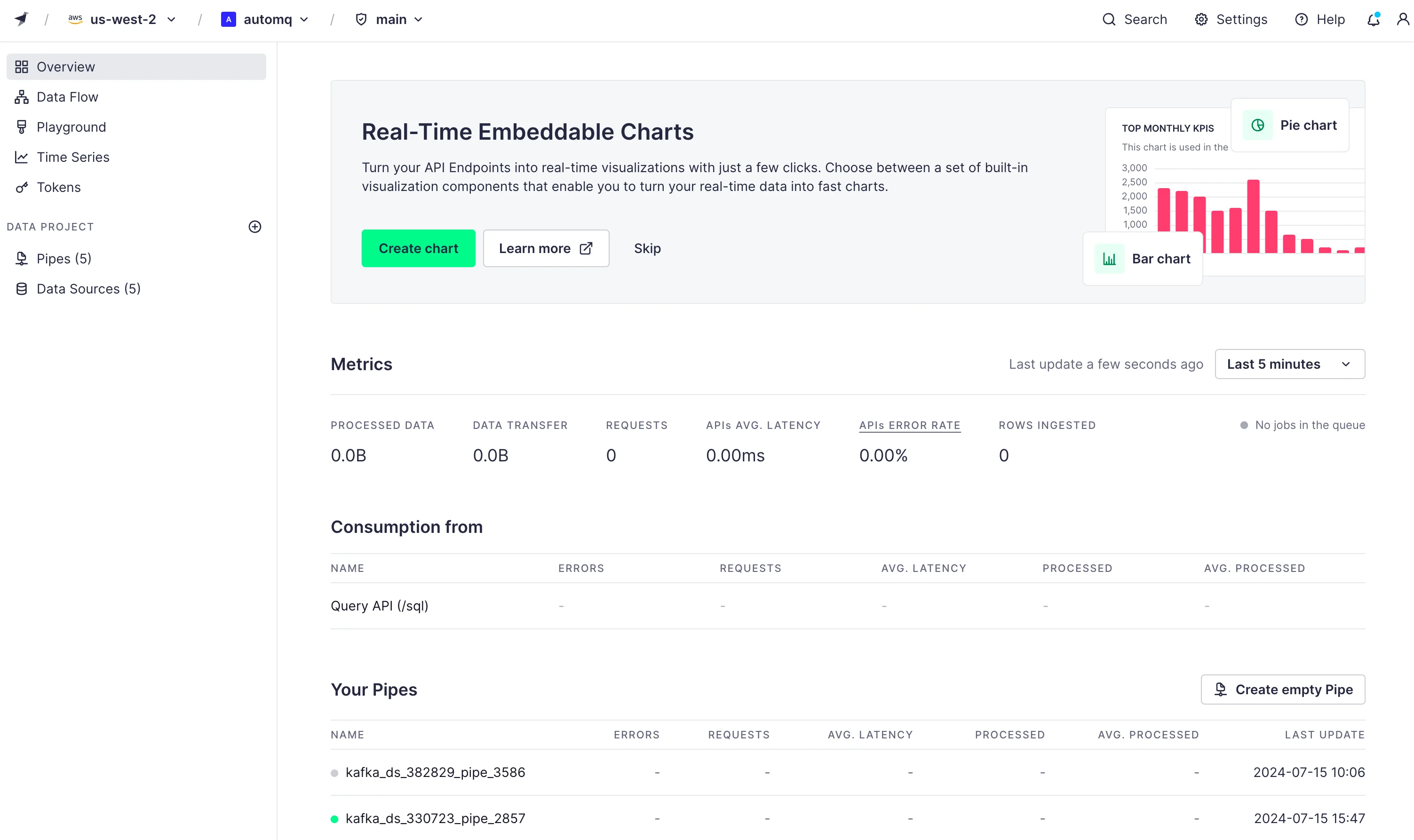The width and height of the screenshot is (1414, 840).
Task: Open the us-west-2 region dropdown
Action: coord(122,19)
